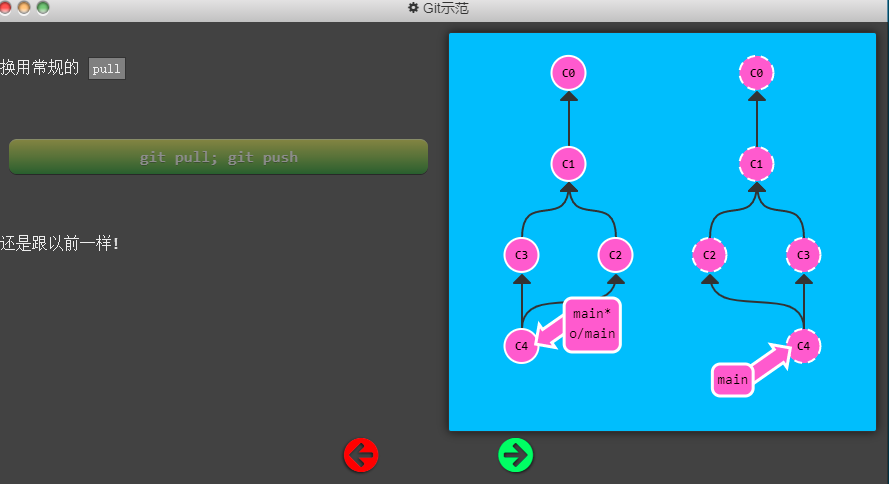Select remote dashed commit C3

803,255
